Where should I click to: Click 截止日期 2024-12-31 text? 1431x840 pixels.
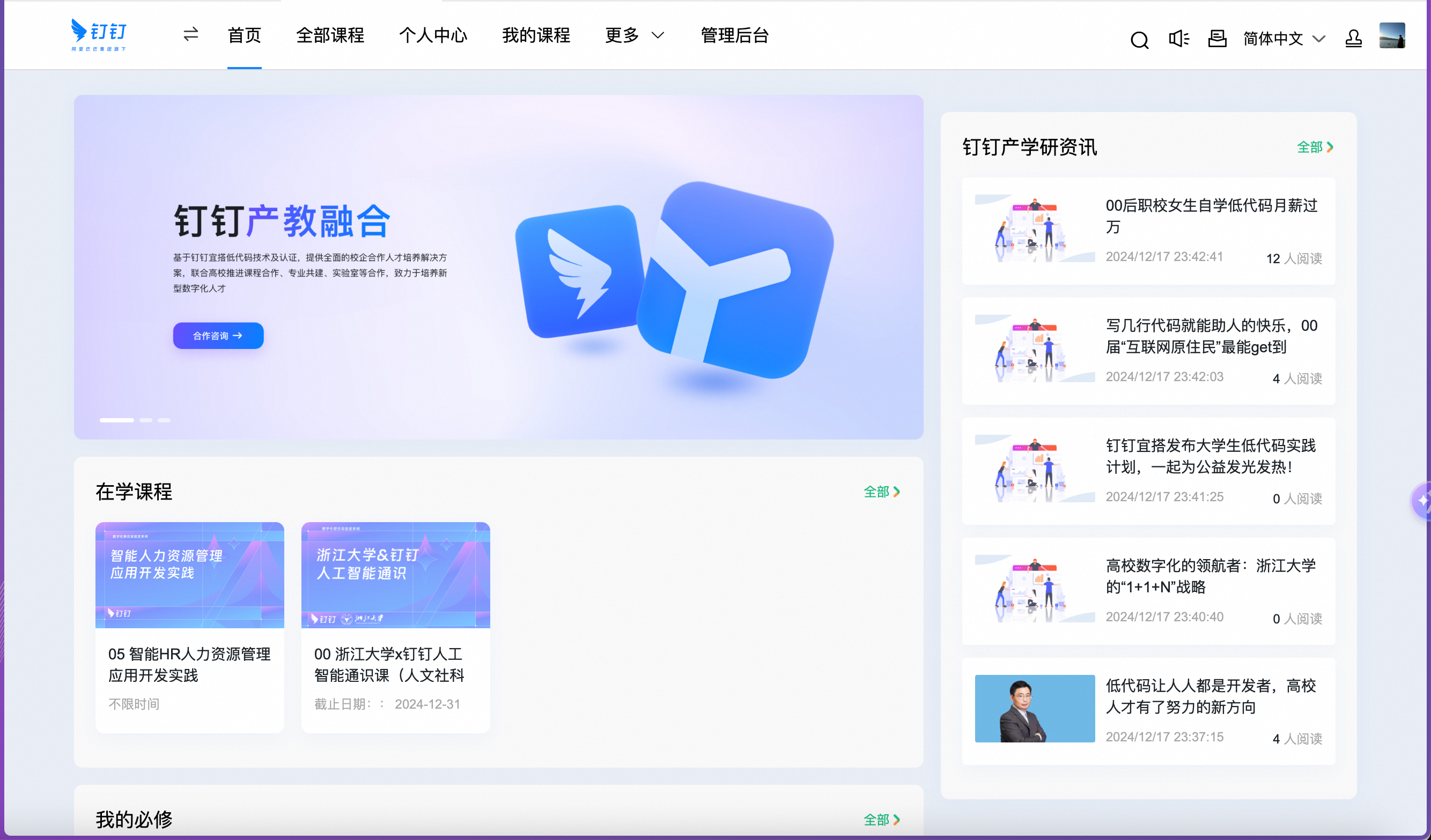tap(387, 704)
